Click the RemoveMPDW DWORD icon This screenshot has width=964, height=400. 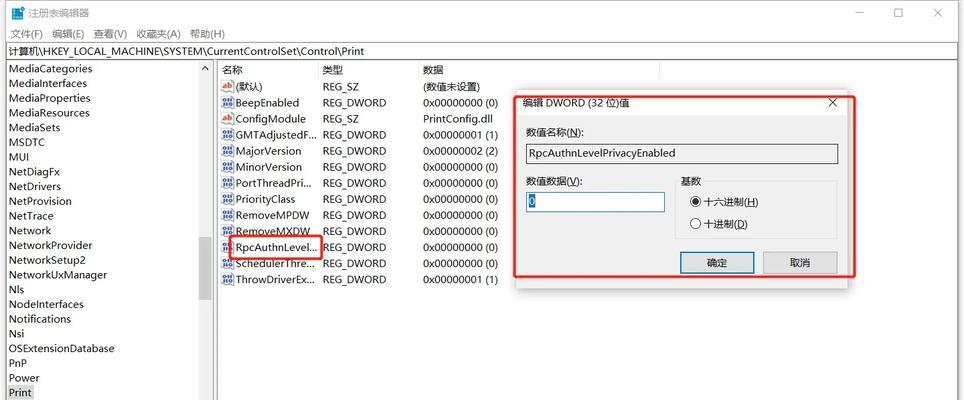227,215
